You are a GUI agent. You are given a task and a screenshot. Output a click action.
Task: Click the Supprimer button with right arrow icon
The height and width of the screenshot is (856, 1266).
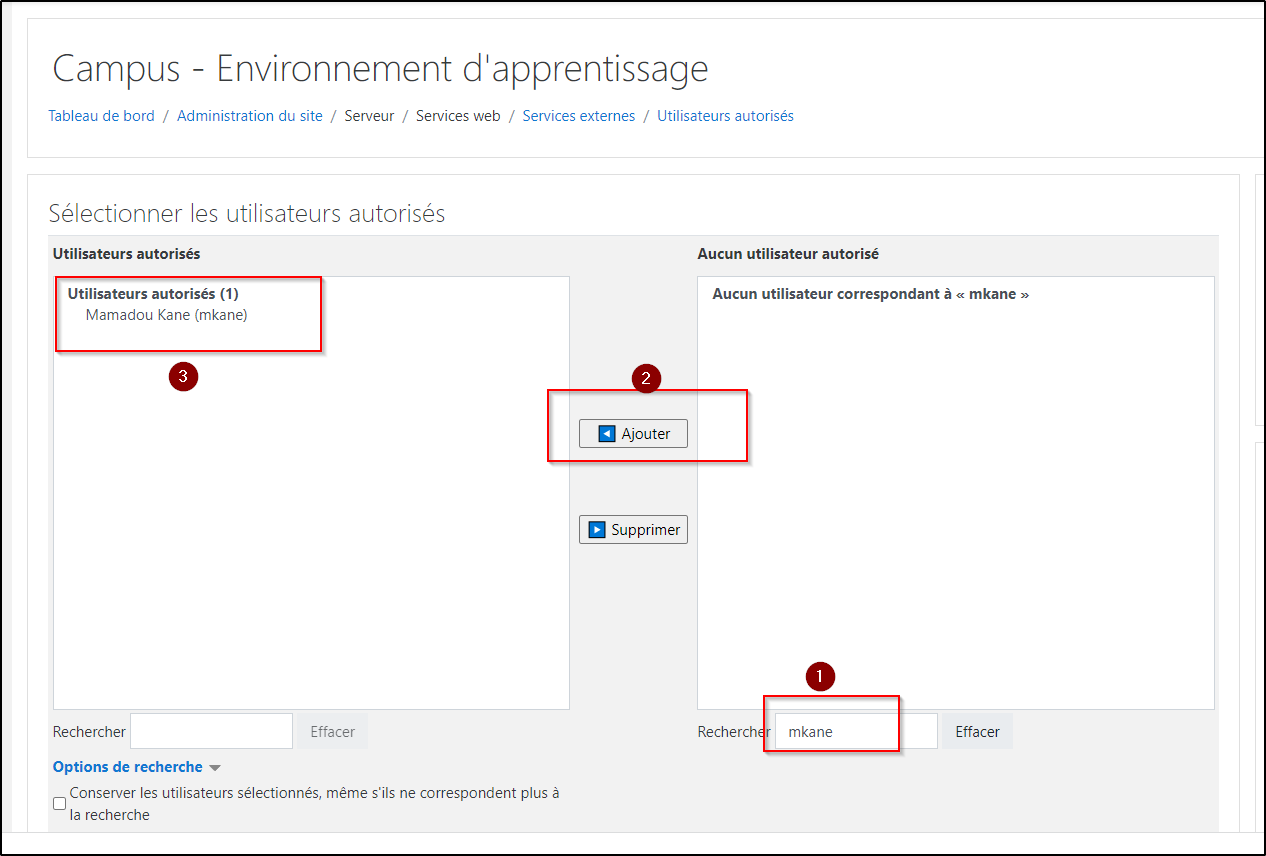point(633,530)
